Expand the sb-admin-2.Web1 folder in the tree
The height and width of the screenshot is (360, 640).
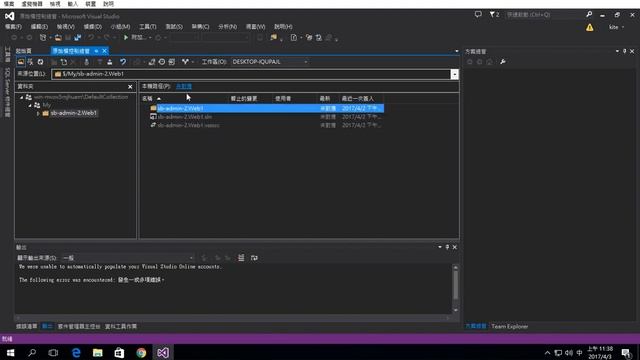click(x=38, y=113)
